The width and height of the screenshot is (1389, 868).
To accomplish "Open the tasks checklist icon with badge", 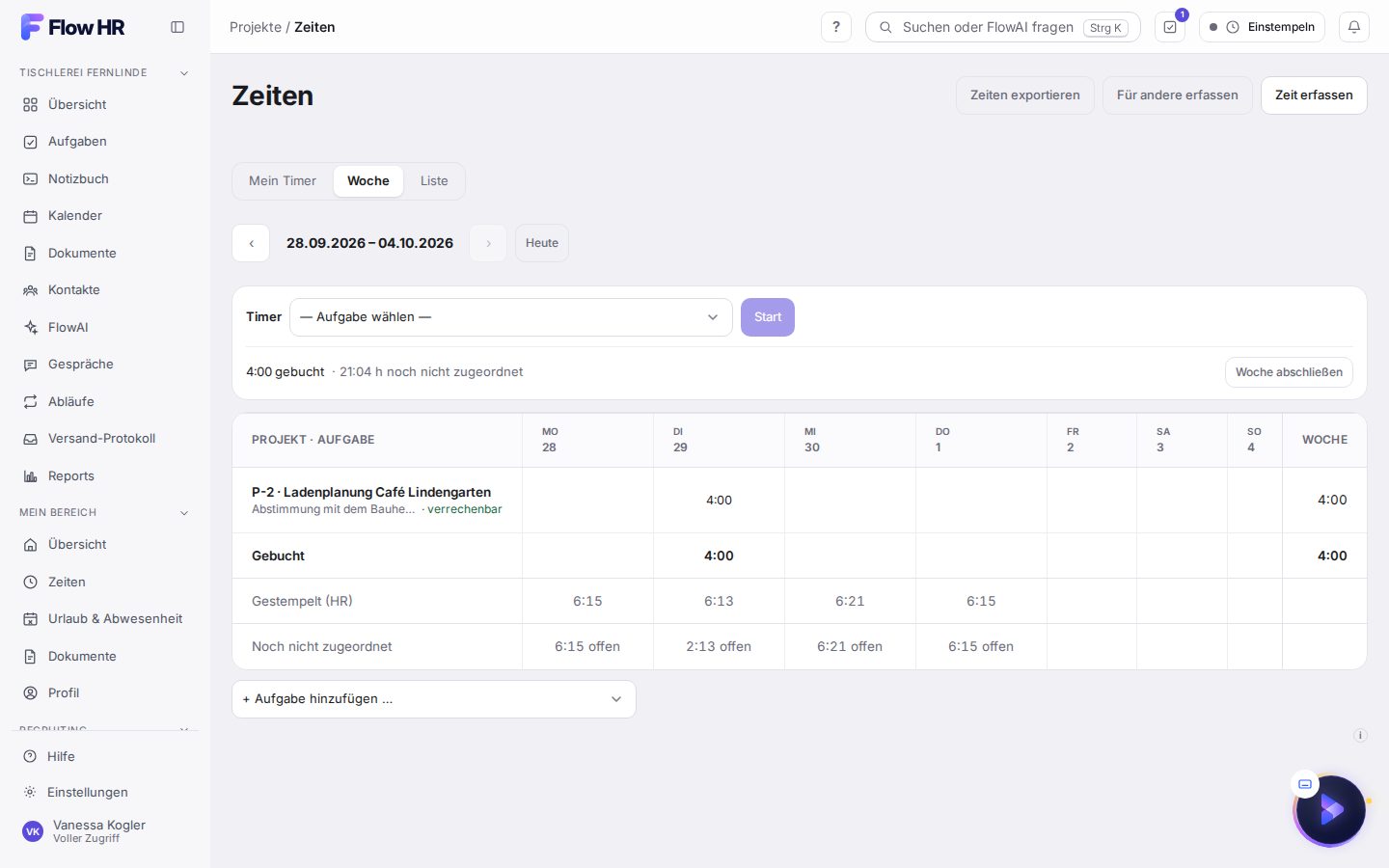I will coord(1170,27).
